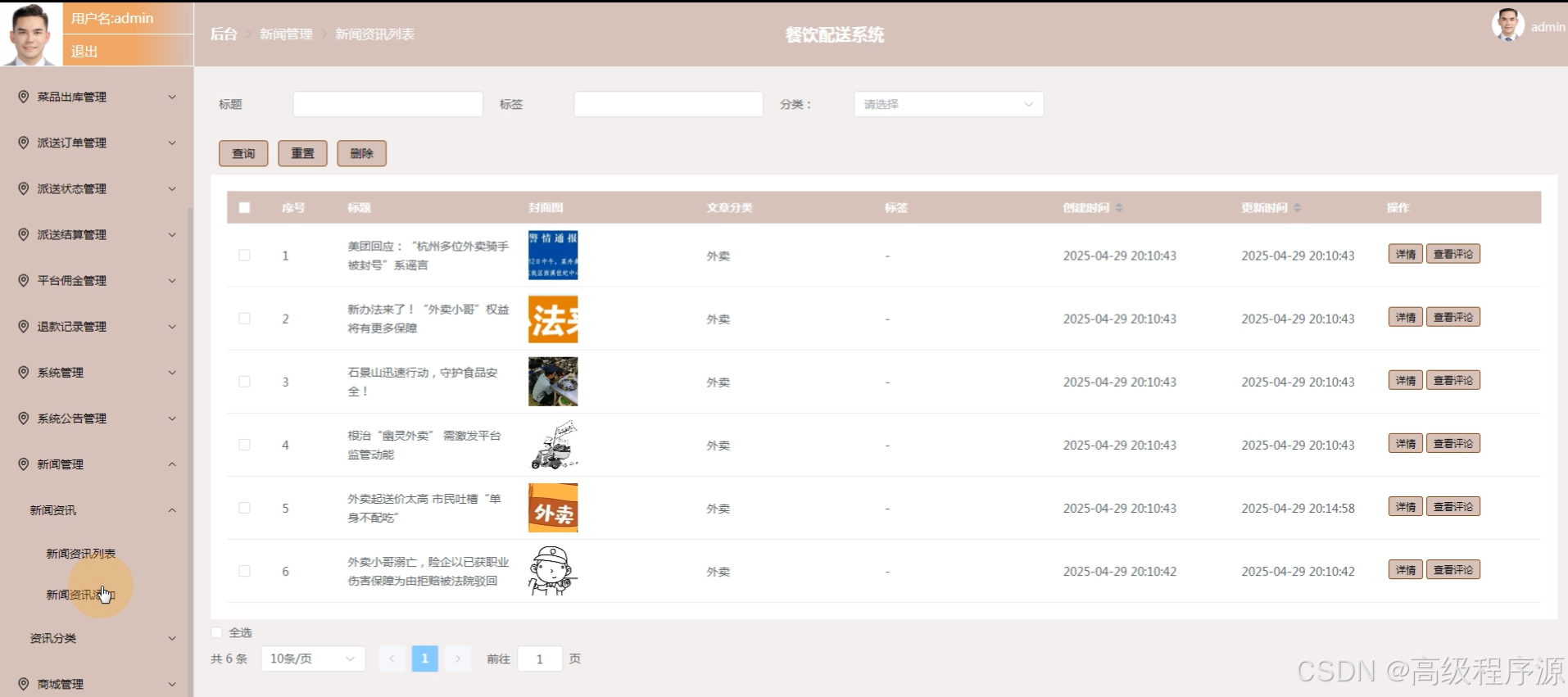Expand the 资讯分类 submenu chevron
This screenshot has height=697, width=1568.
coord(172,638)
